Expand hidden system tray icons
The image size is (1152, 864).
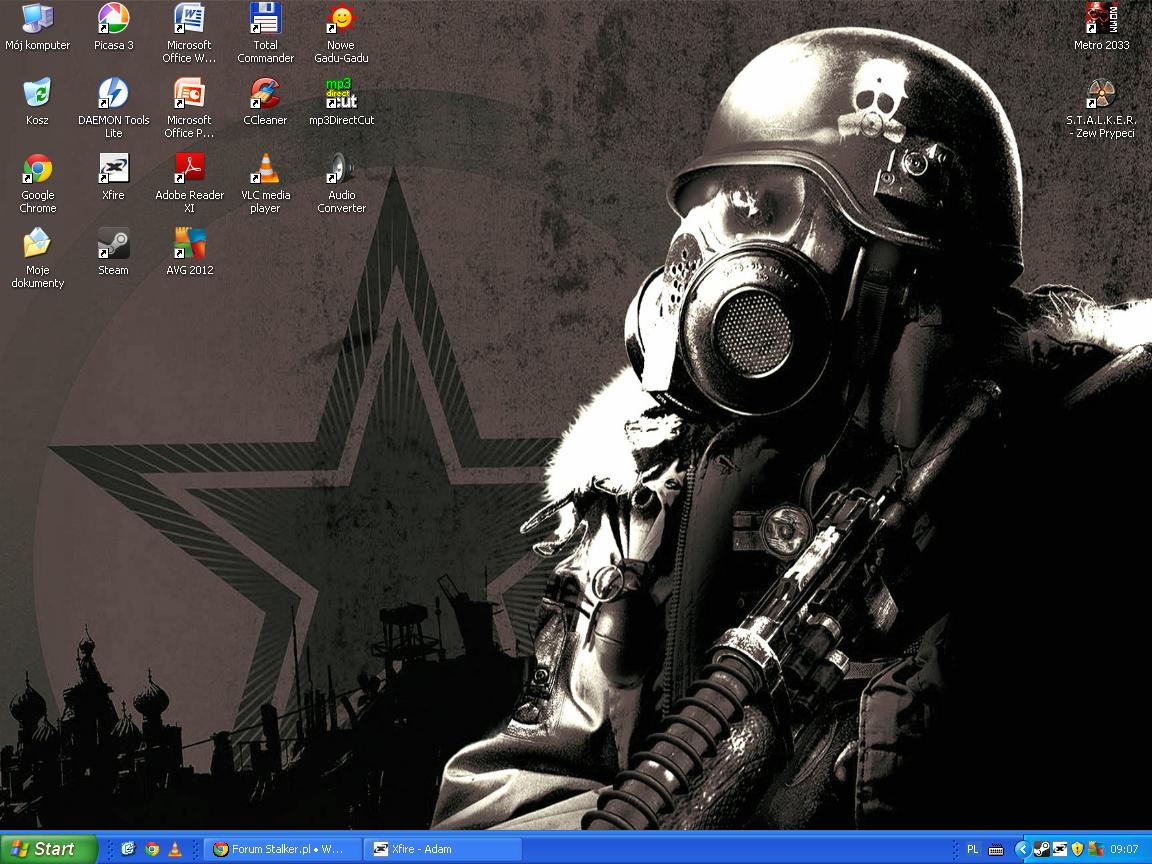(1021, 849)
